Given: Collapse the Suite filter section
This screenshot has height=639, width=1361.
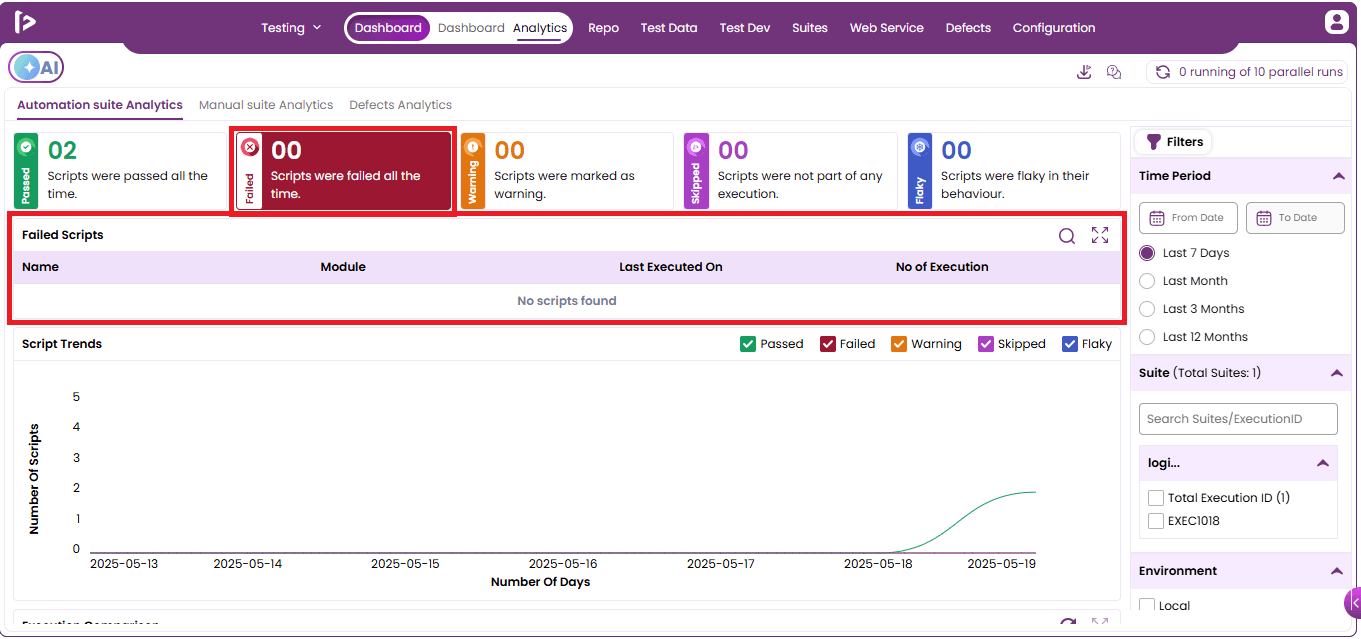Looking at the screenshot, I should (1338, 373).
